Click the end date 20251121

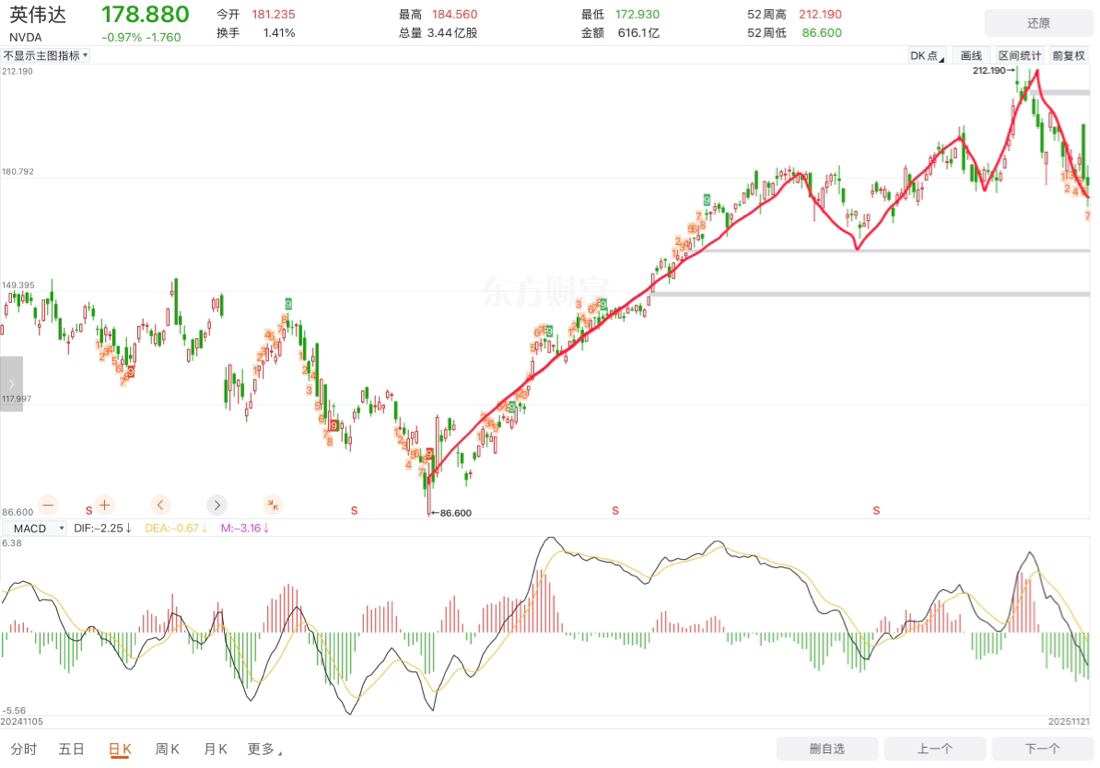point(1069,721)
